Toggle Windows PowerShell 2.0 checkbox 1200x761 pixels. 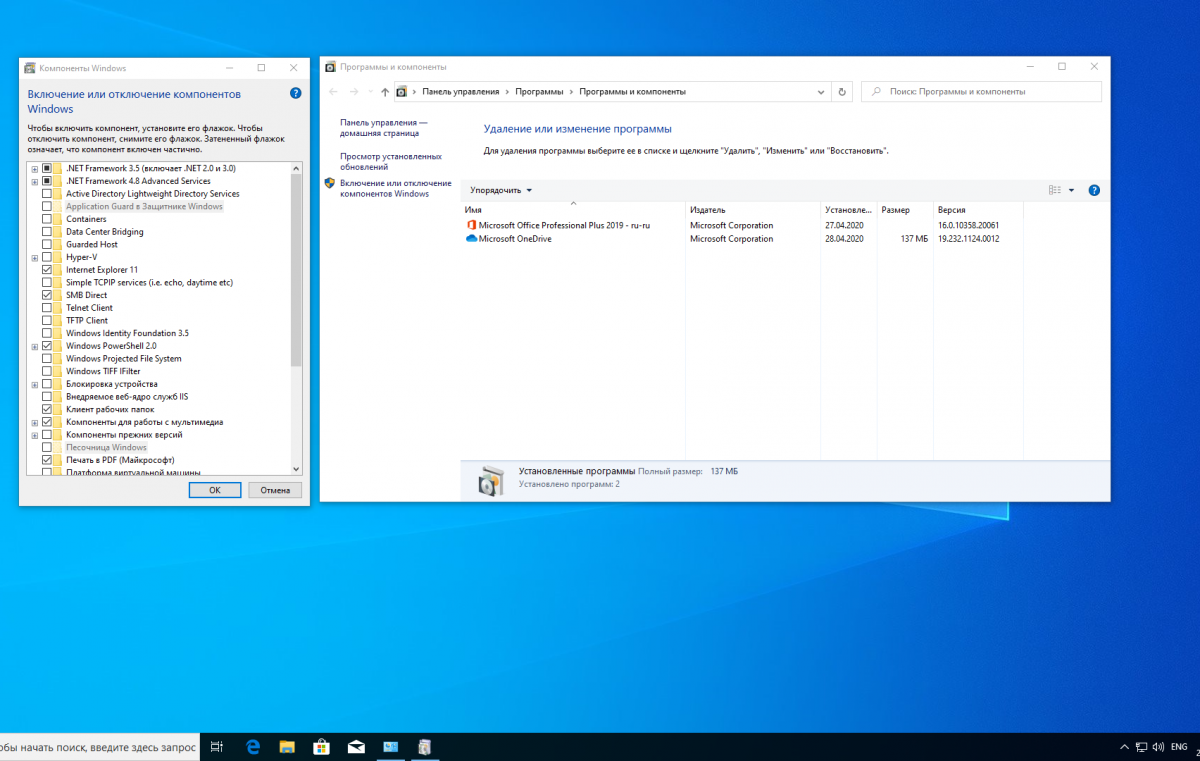[x=47, y=346]
